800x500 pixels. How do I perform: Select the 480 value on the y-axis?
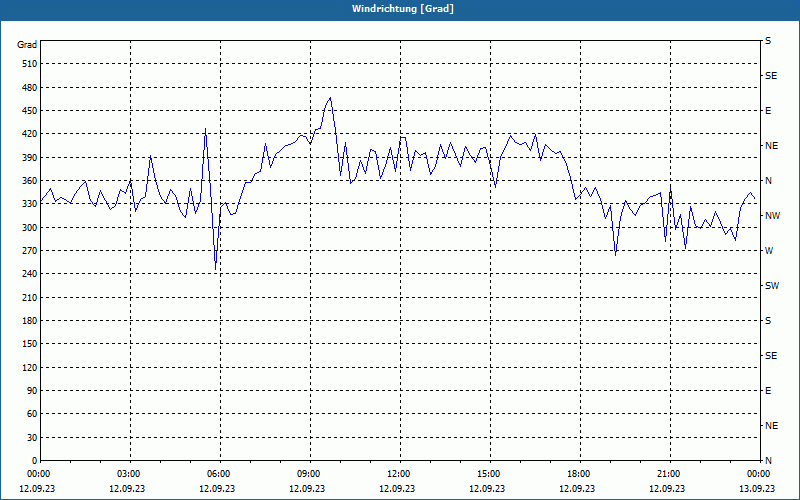[x=30, y=87]
